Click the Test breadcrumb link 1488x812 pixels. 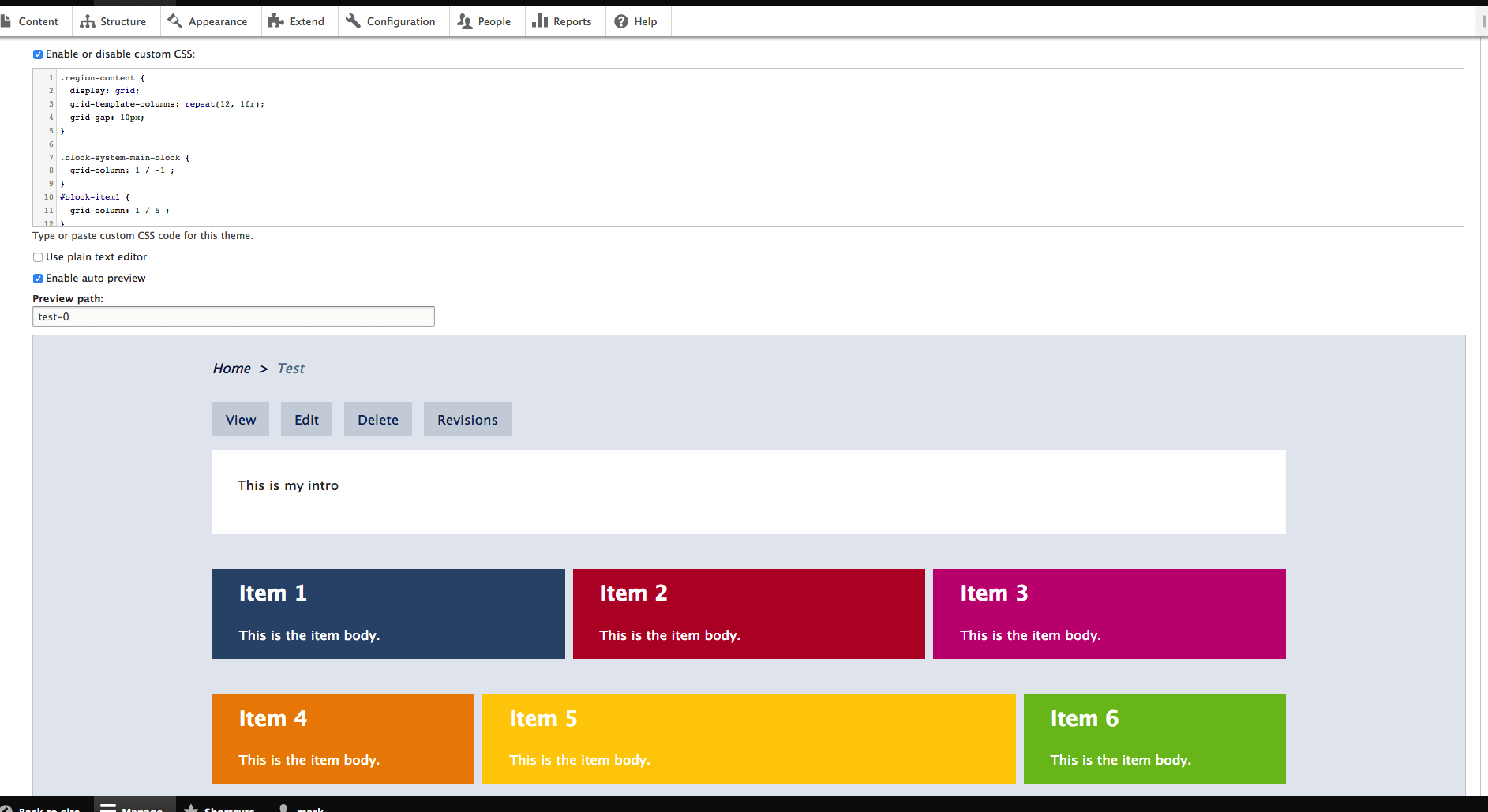point(290,369)
